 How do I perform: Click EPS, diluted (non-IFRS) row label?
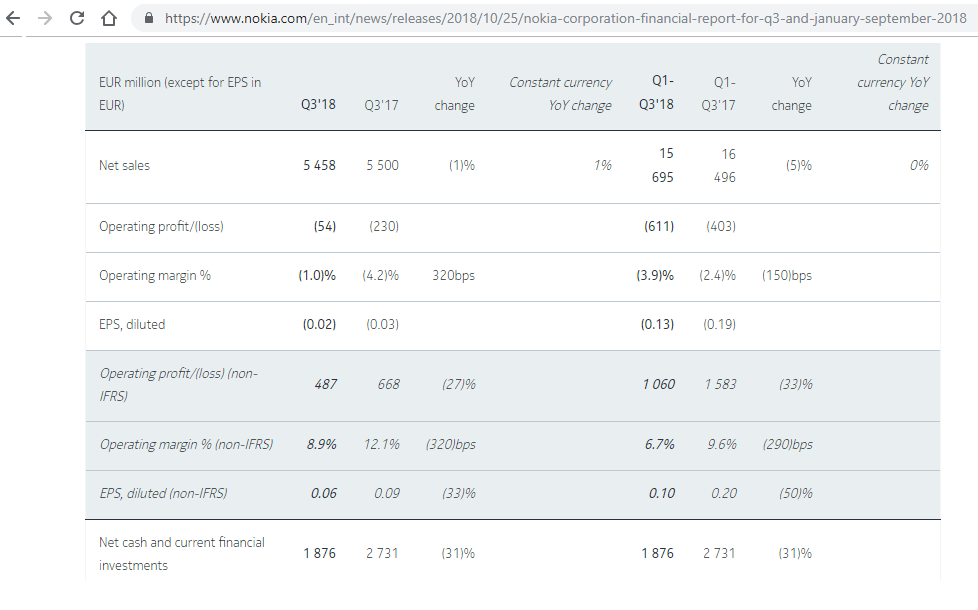163,494
